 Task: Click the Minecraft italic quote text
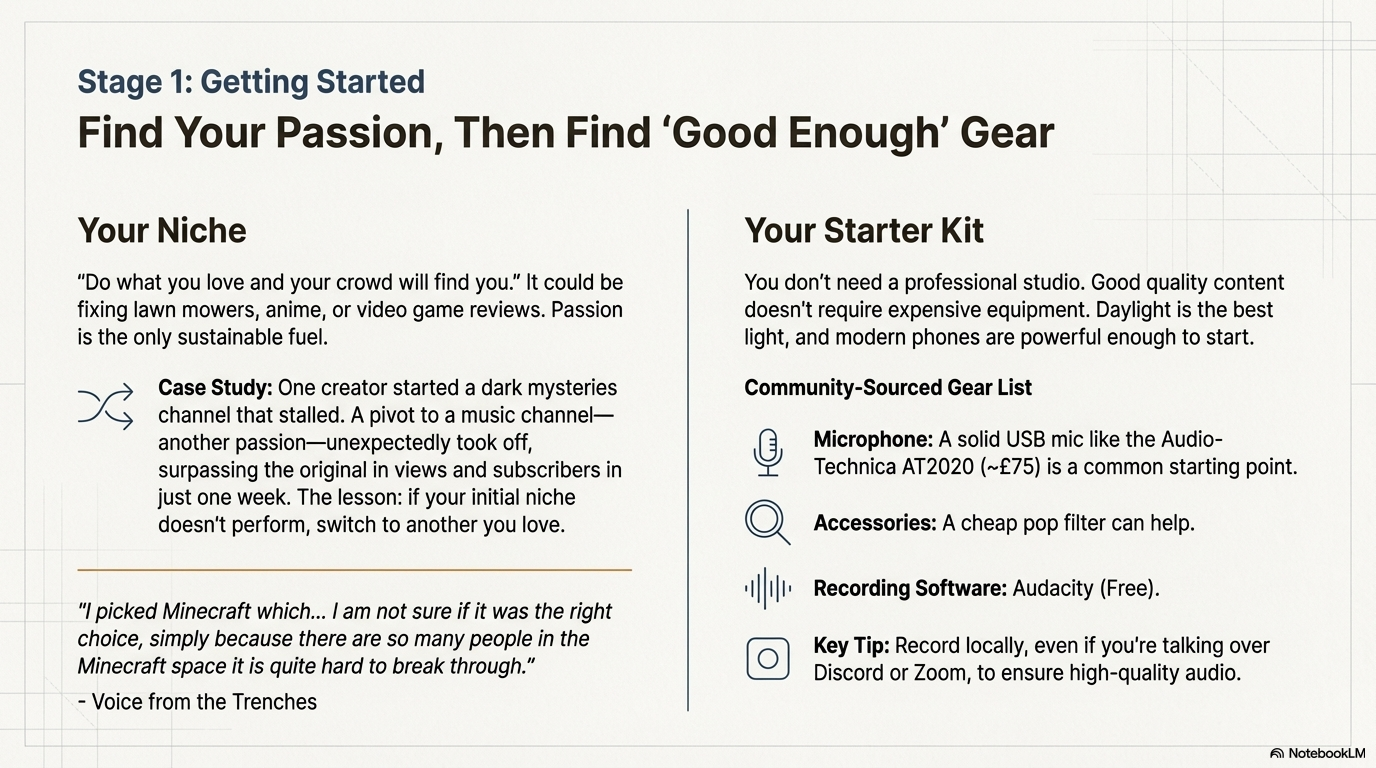tap(344, 639)
